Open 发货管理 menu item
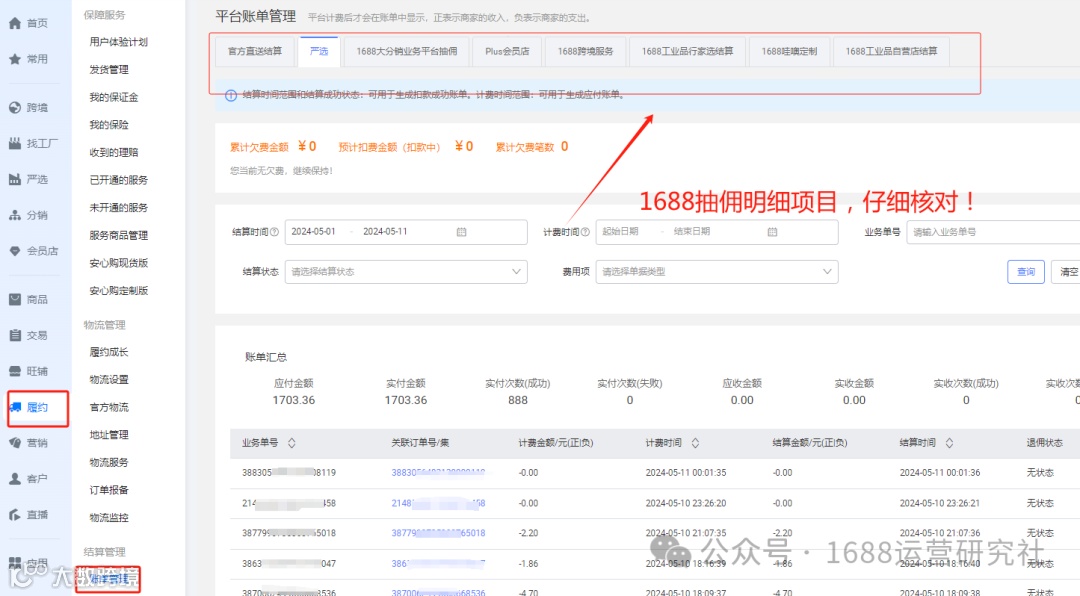 click(x=109, y=70)
